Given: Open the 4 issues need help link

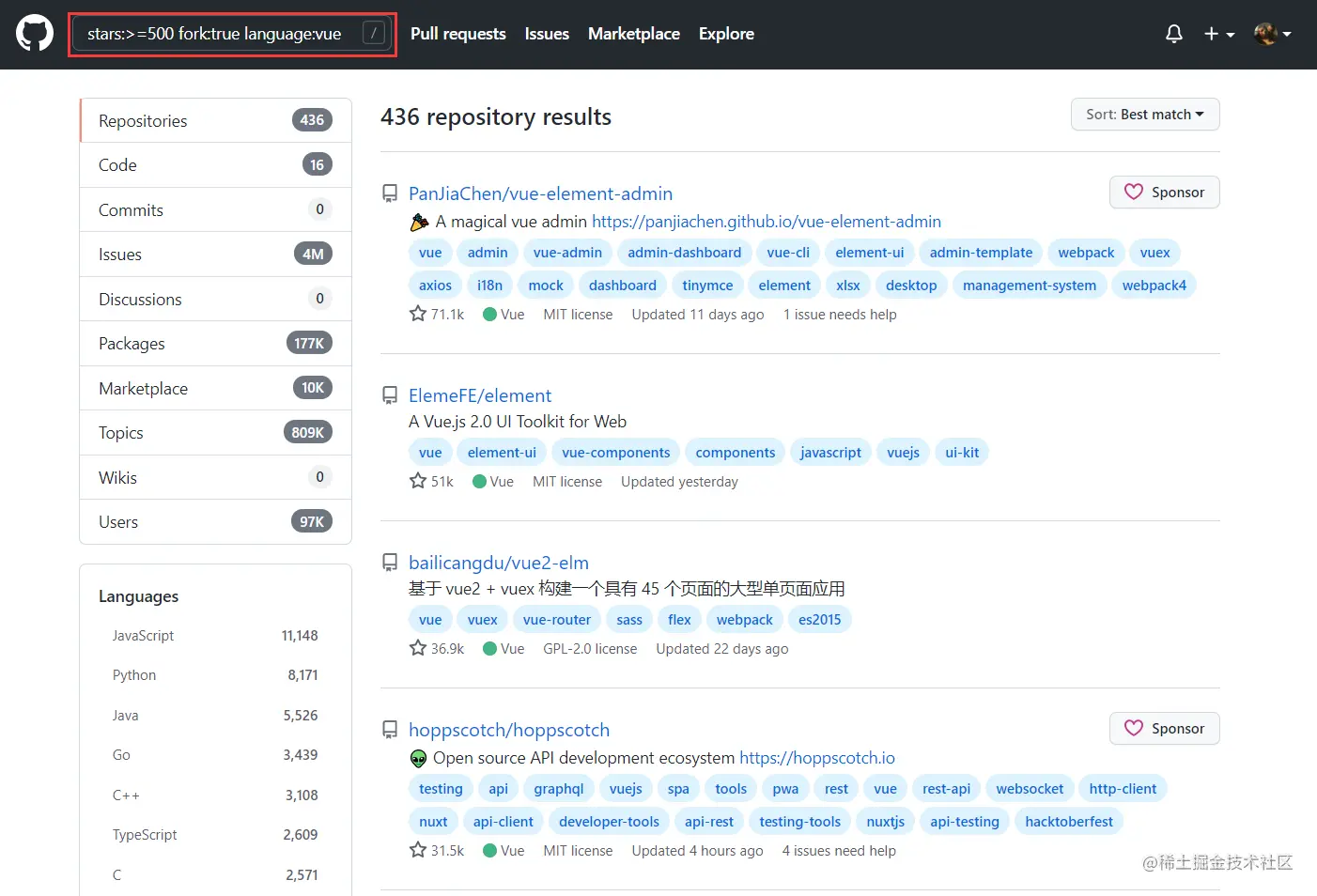Looking at the screenshot, I should (839, 851).
